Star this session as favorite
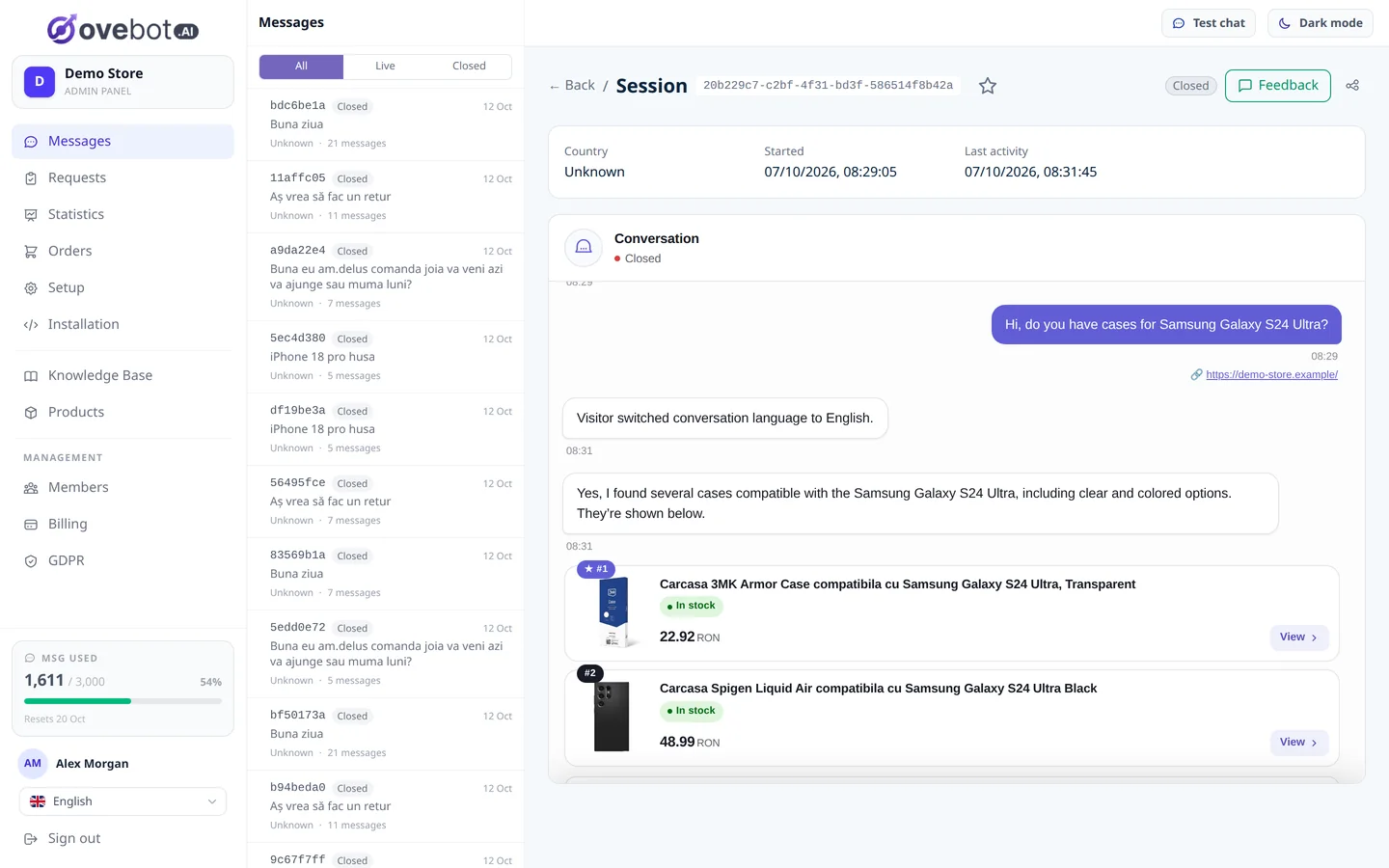 click(988, 86)
